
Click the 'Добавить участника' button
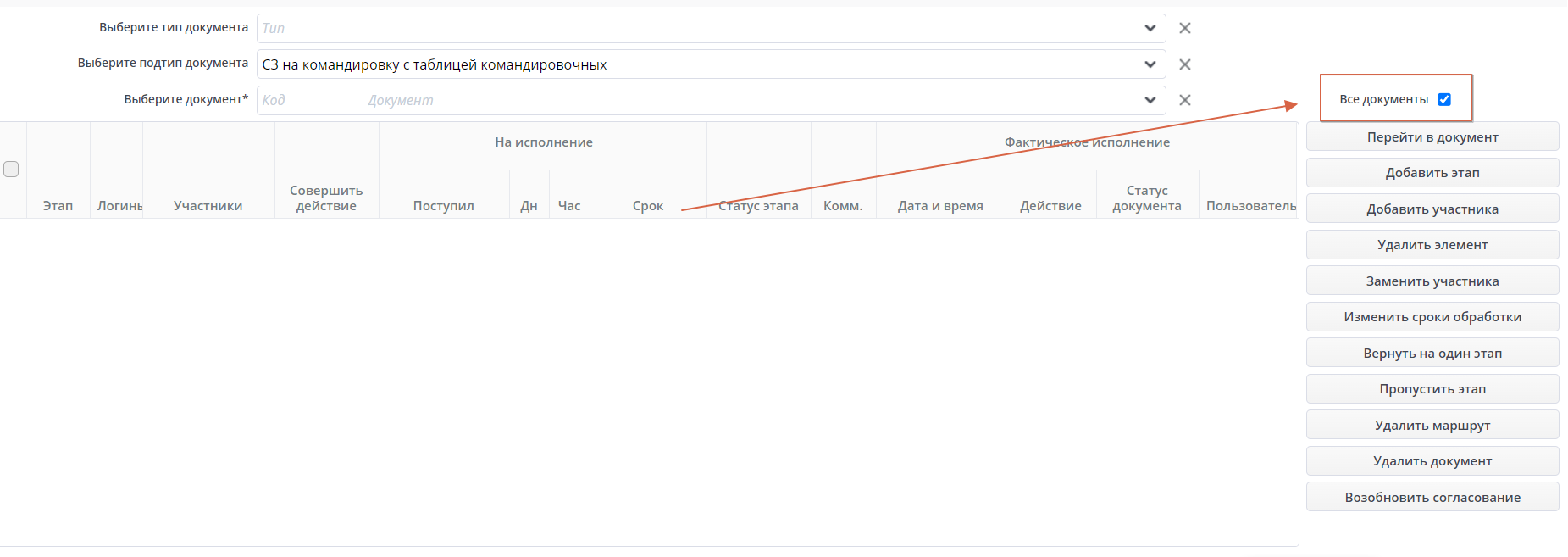point(1432,209)
